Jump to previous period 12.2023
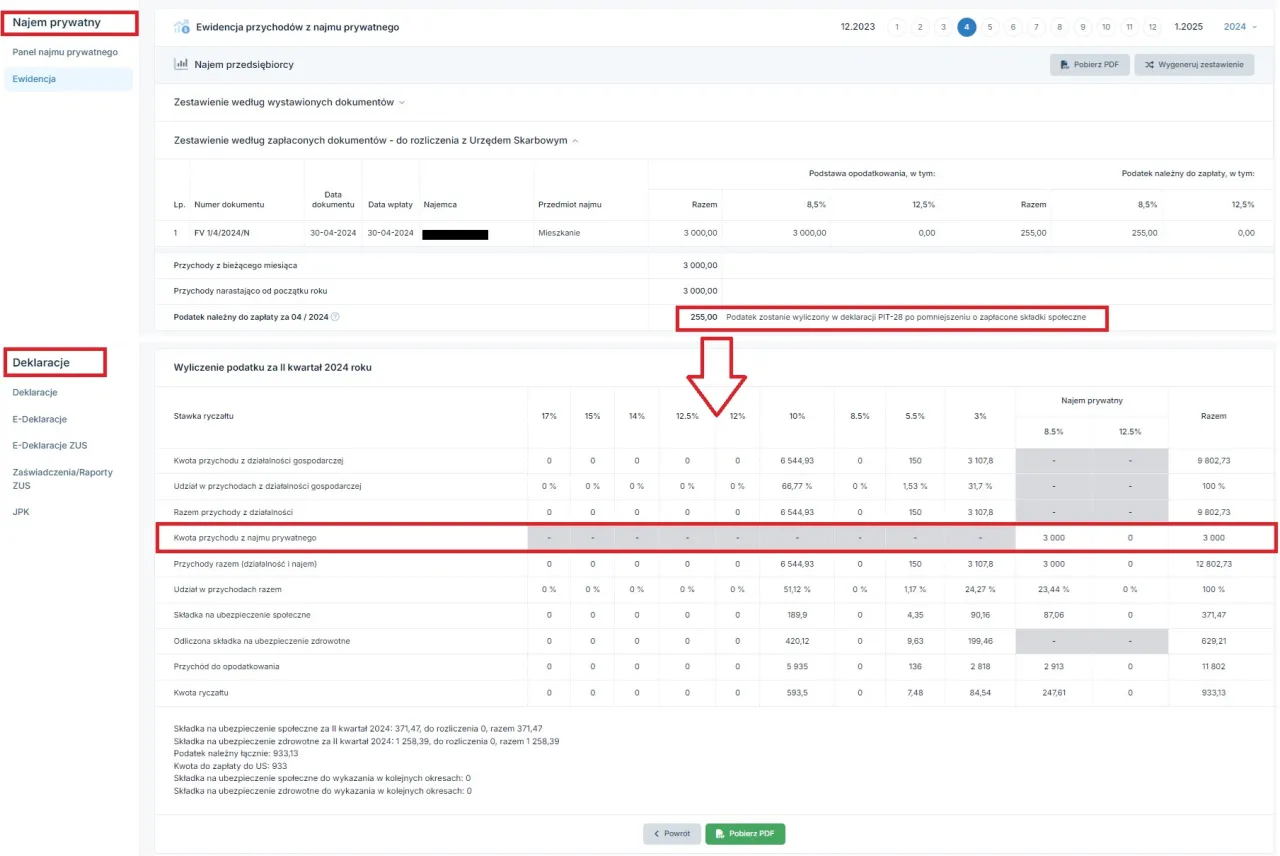The image size is (1280, 856). 858,27
